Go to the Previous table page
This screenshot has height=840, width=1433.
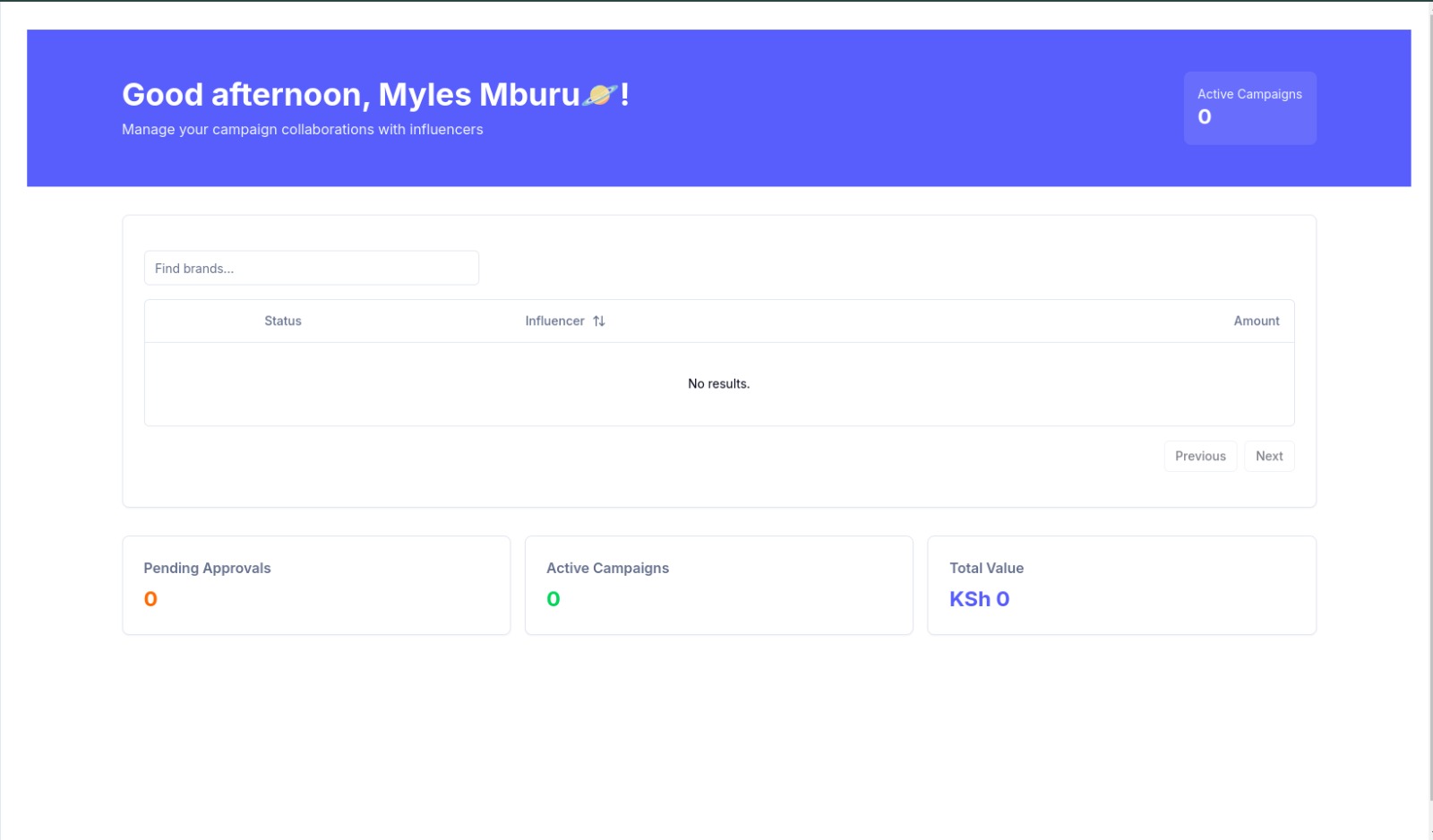pyautogui.click(x=1200, y=456)
